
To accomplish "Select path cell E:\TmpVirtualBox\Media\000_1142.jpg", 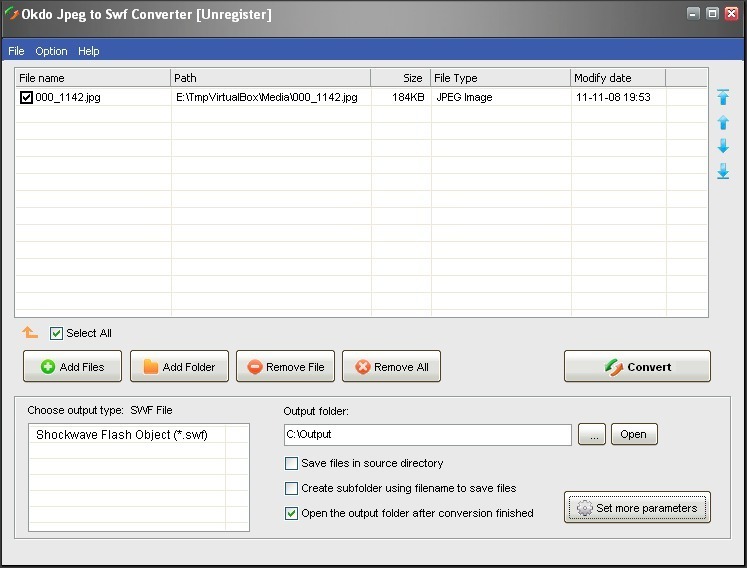I will [267, 97].
